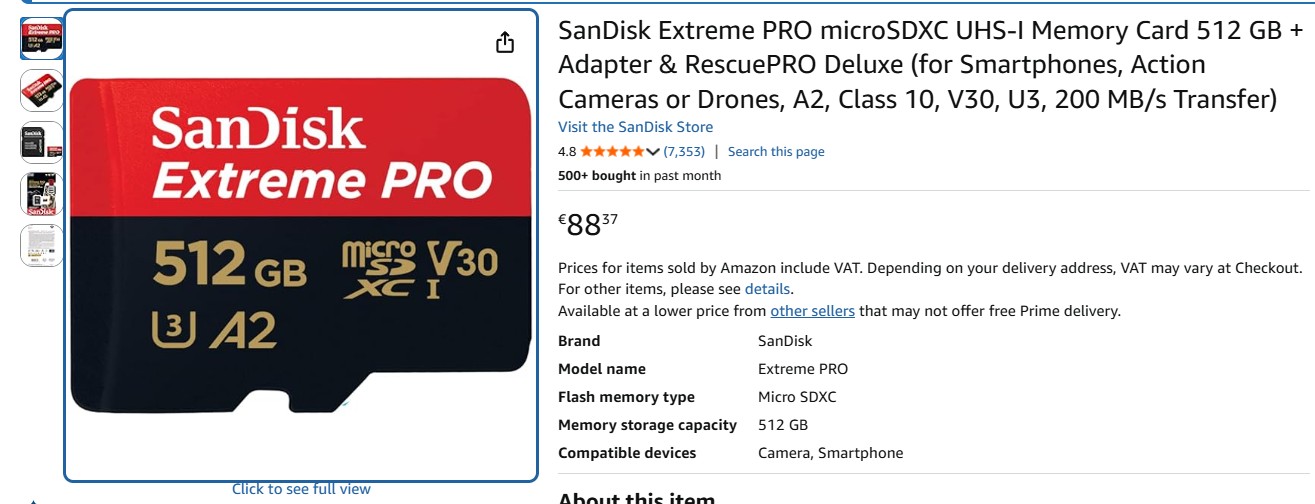This screenshot has width=1315, height=504.
Task: Select the third thumbnail with card and adapter
Action: (x=42, y=142)
